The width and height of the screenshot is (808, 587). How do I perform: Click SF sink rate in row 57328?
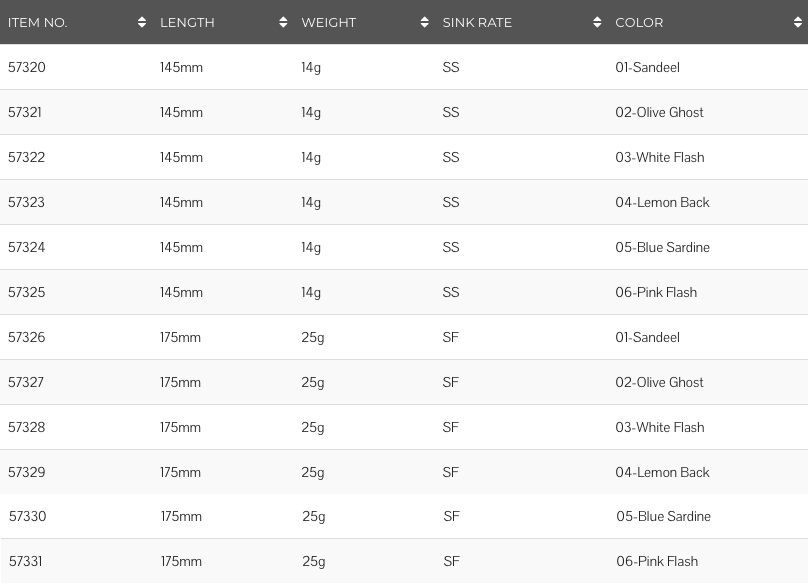(450, 427)
